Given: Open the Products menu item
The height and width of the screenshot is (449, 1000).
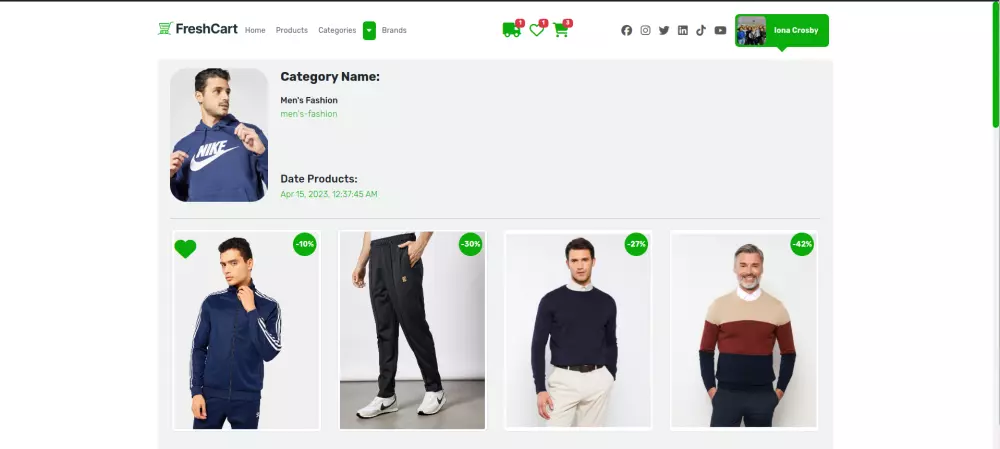Looking at the screenshot, I should pyautogui.click(x=291, y=31).
